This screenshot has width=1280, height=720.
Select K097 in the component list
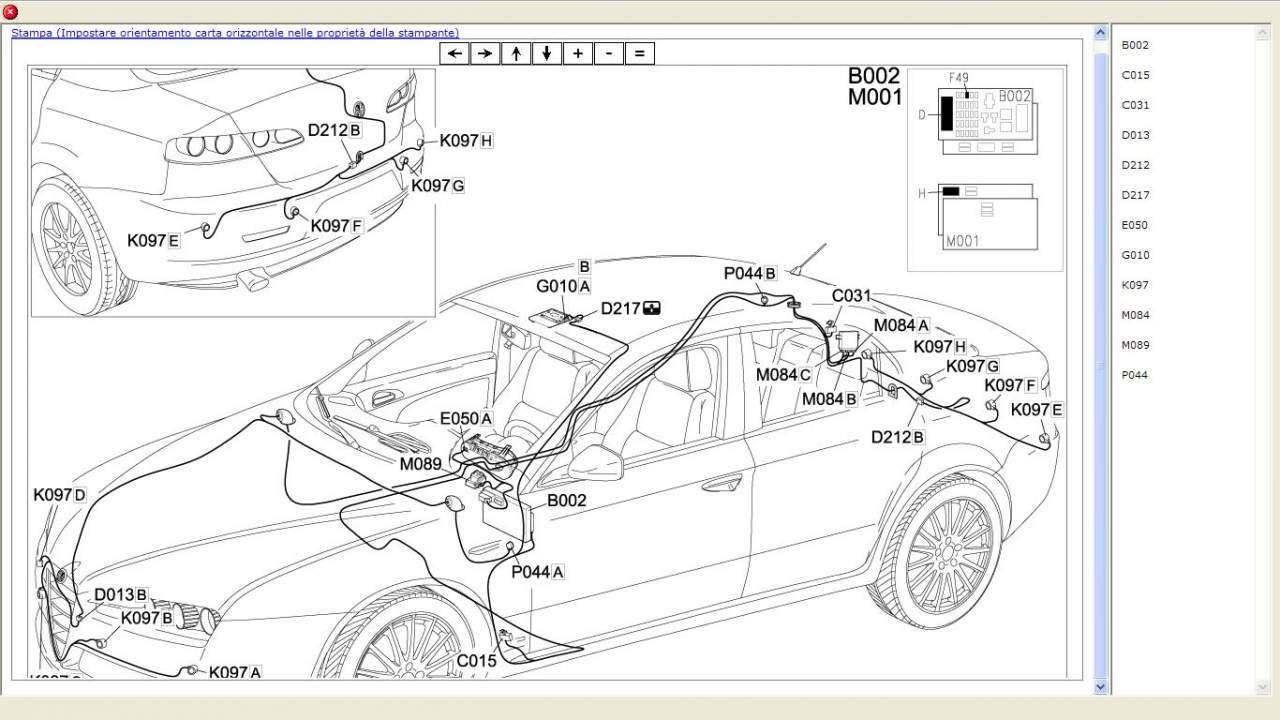click(x=1135, y=285)
